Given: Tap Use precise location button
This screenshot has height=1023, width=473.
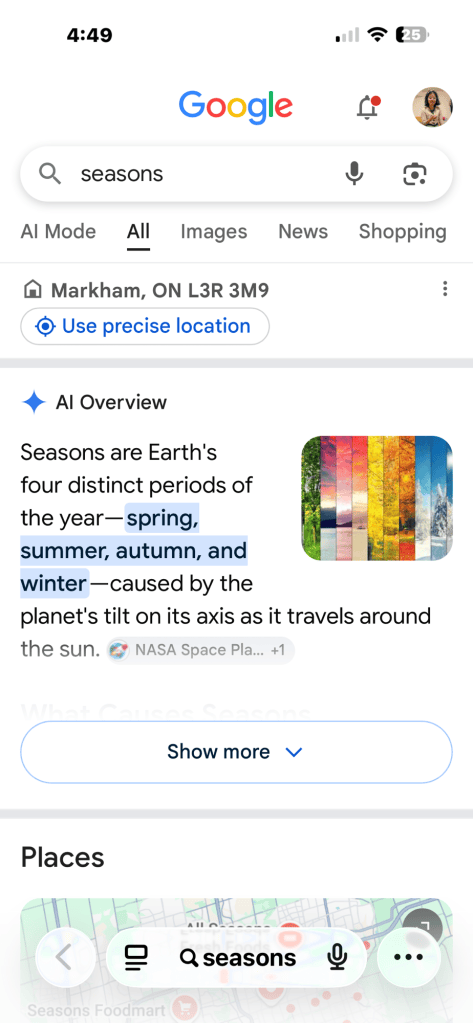Looking at the screenshot, I should tap(145, 326).
